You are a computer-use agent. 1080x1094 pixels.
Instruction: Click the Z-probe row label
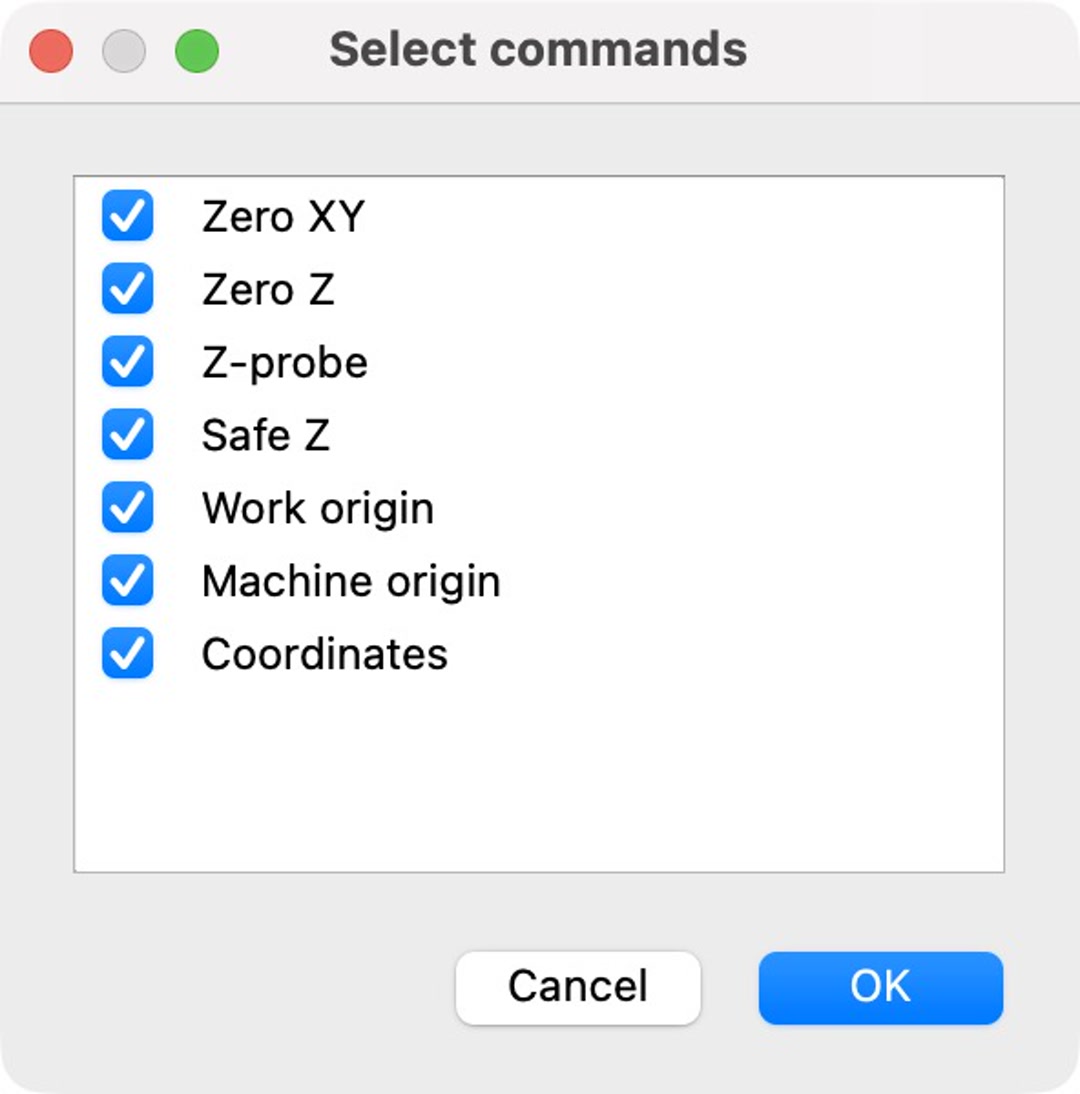[x=284, y=362]
